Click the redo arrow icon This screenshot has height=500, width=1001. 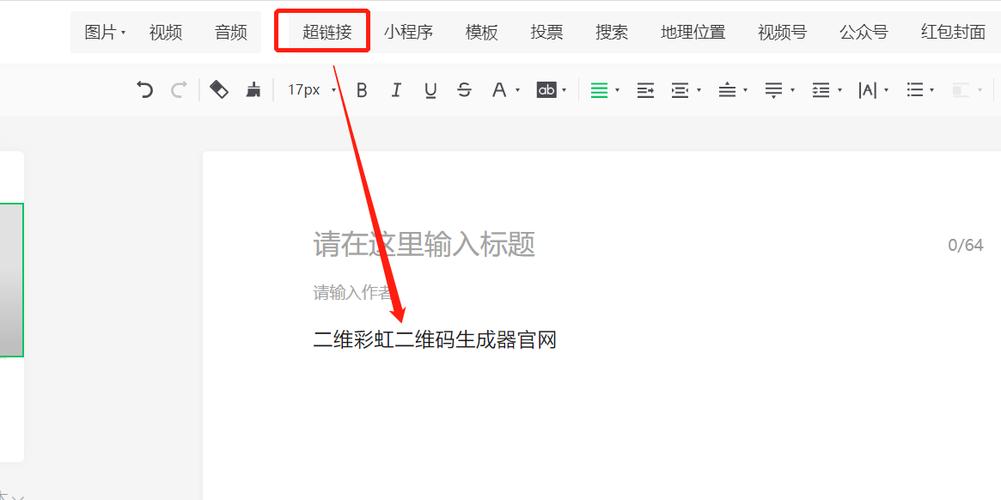pos(179,90)
